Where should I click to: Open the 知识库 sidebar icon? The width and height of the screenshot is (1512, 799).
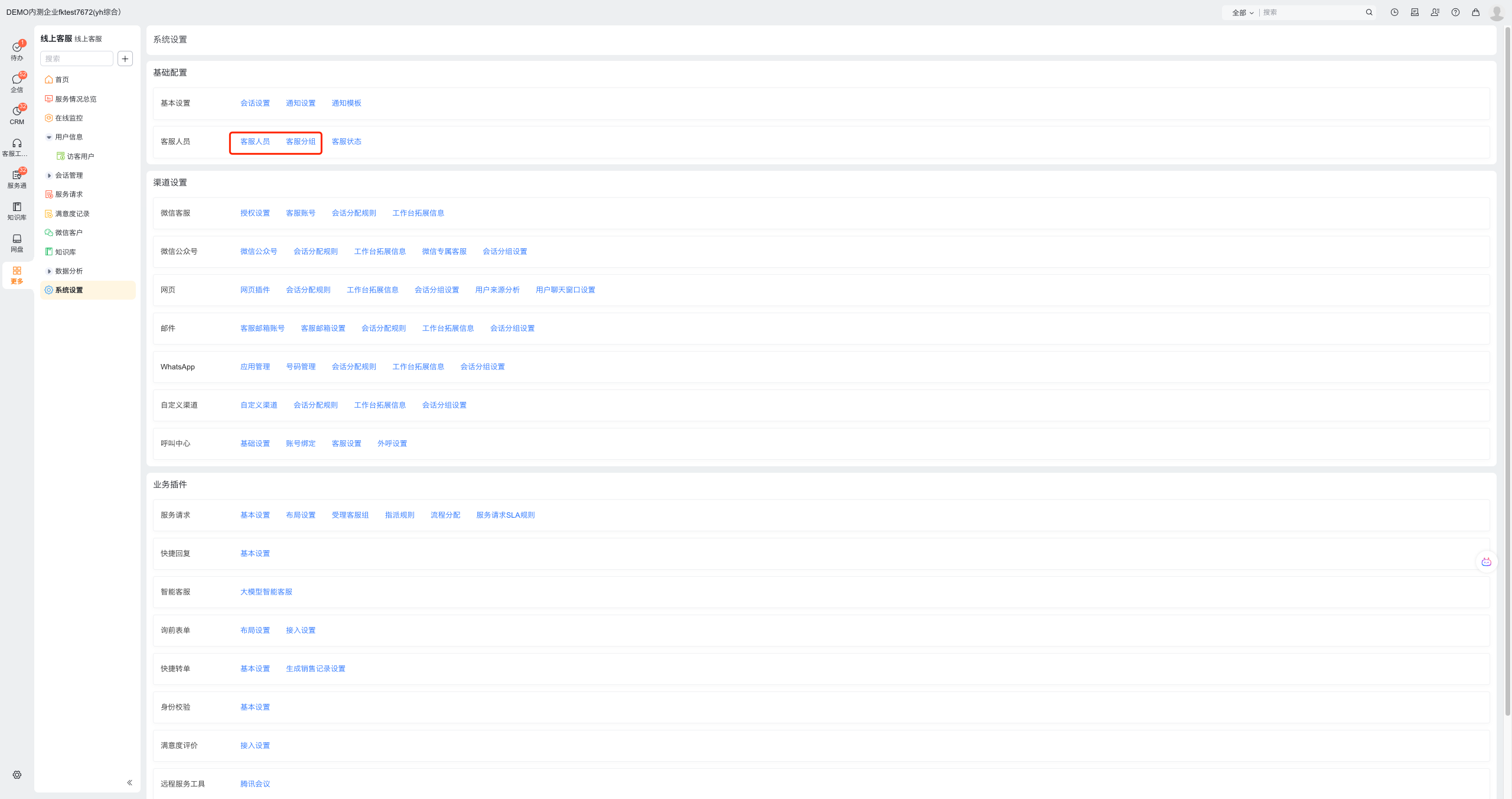tap(17, 210)
